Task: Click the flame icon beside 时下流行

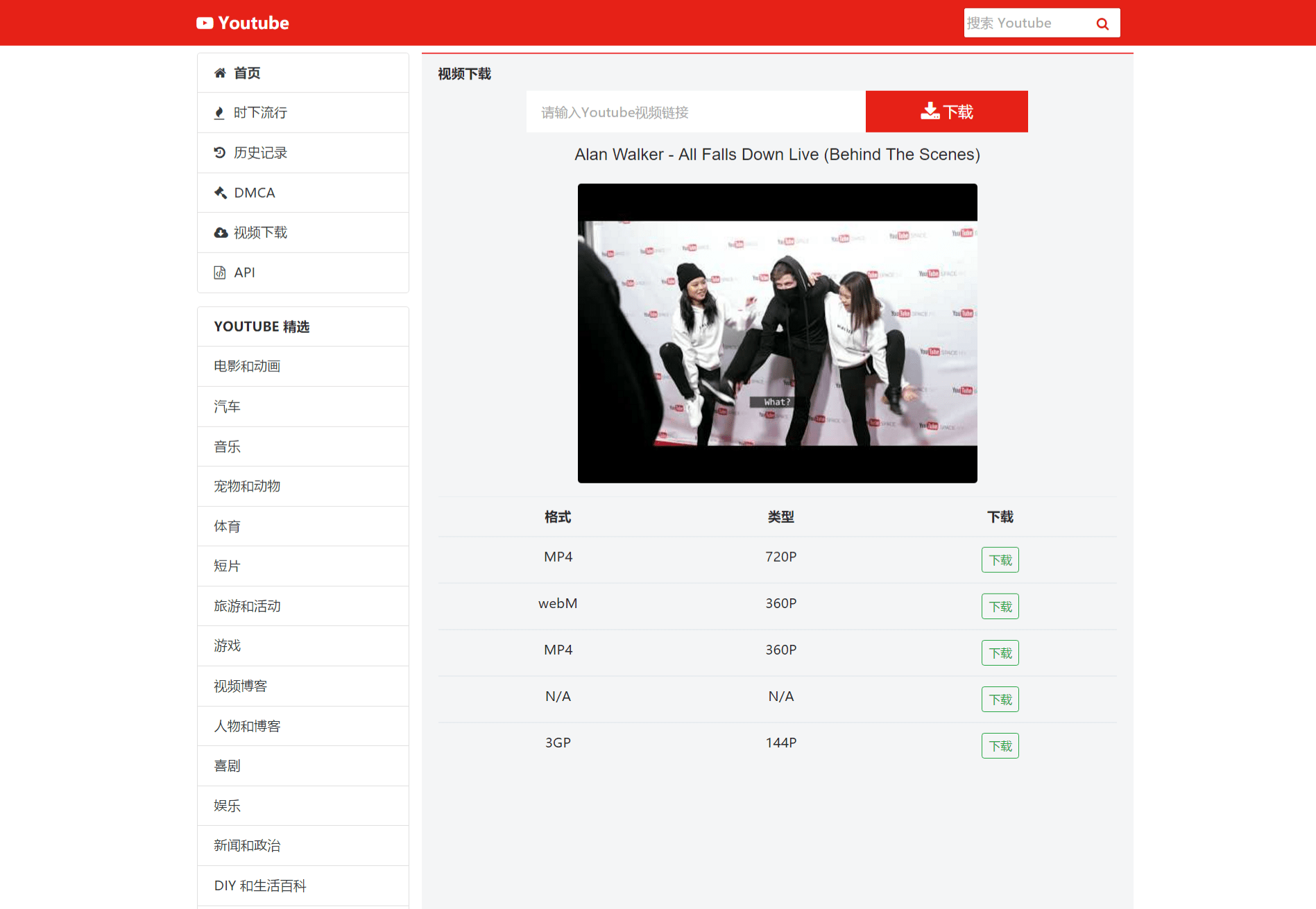Action: click(219, 113)
